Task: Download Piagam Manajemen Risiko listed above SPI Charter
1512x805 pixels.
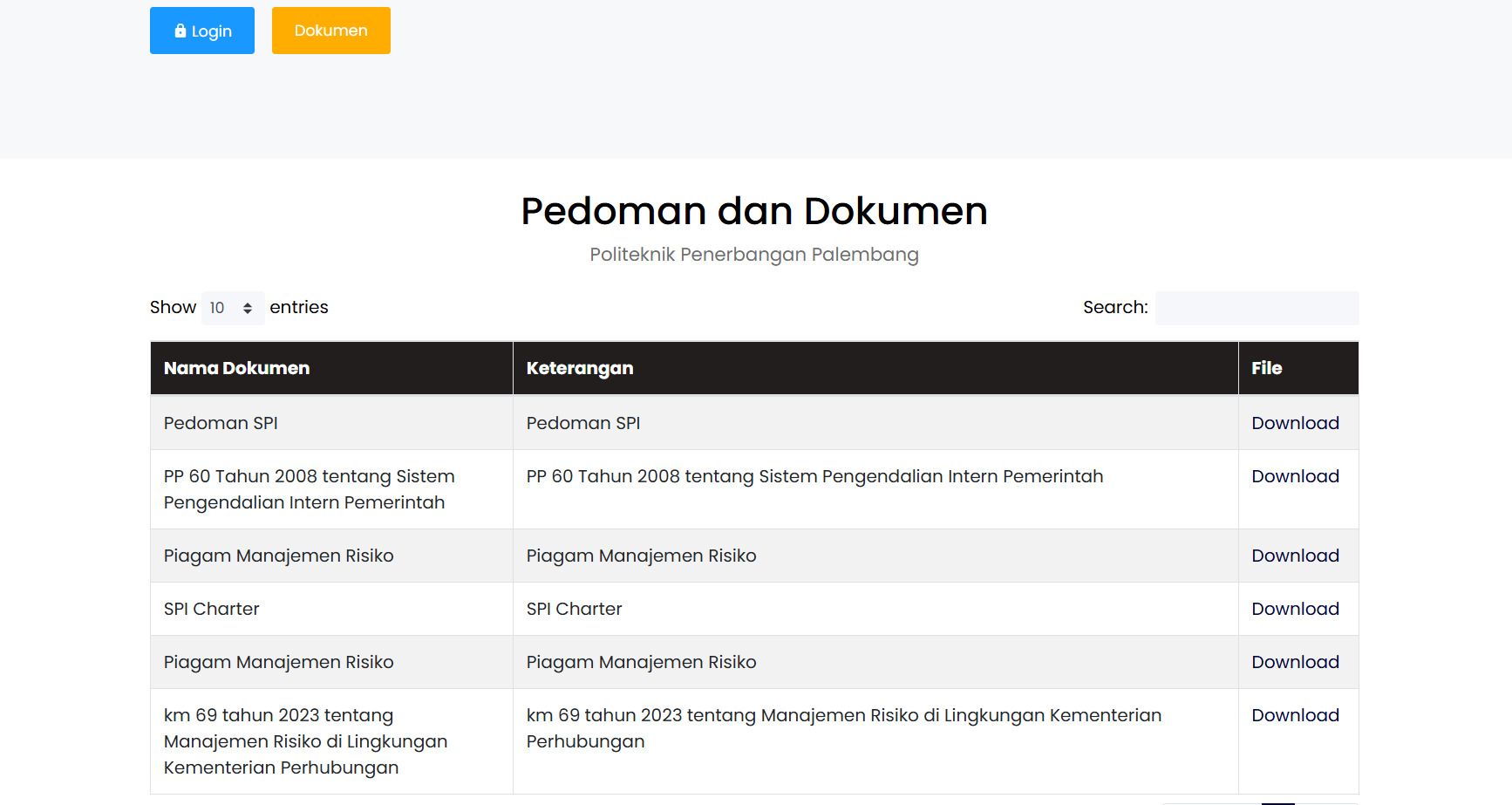Action: click(1295, 556)
